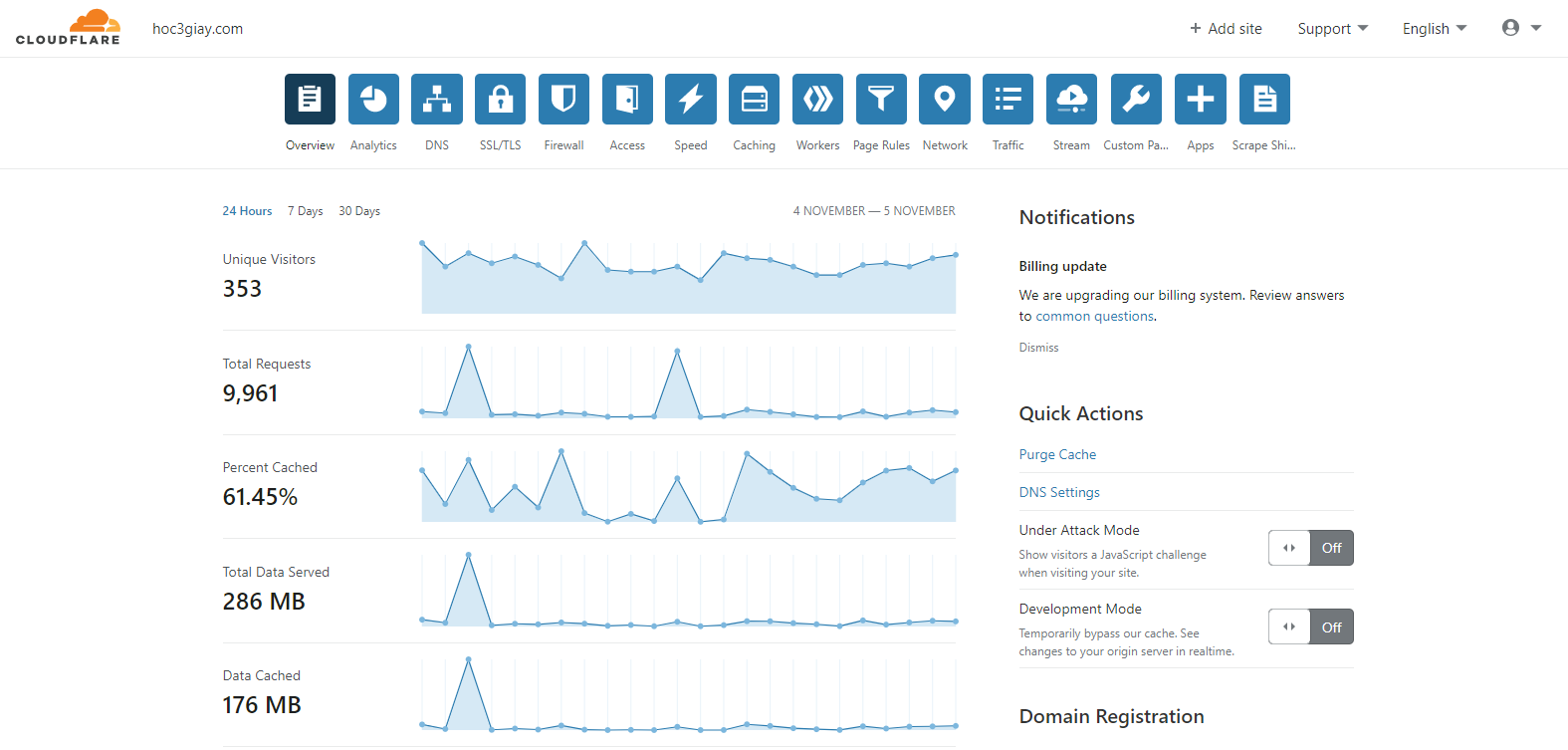This screenshot has width=1568, height=750.
Task: Click the Quick Actions heading
Action: tap(1080, 413)
